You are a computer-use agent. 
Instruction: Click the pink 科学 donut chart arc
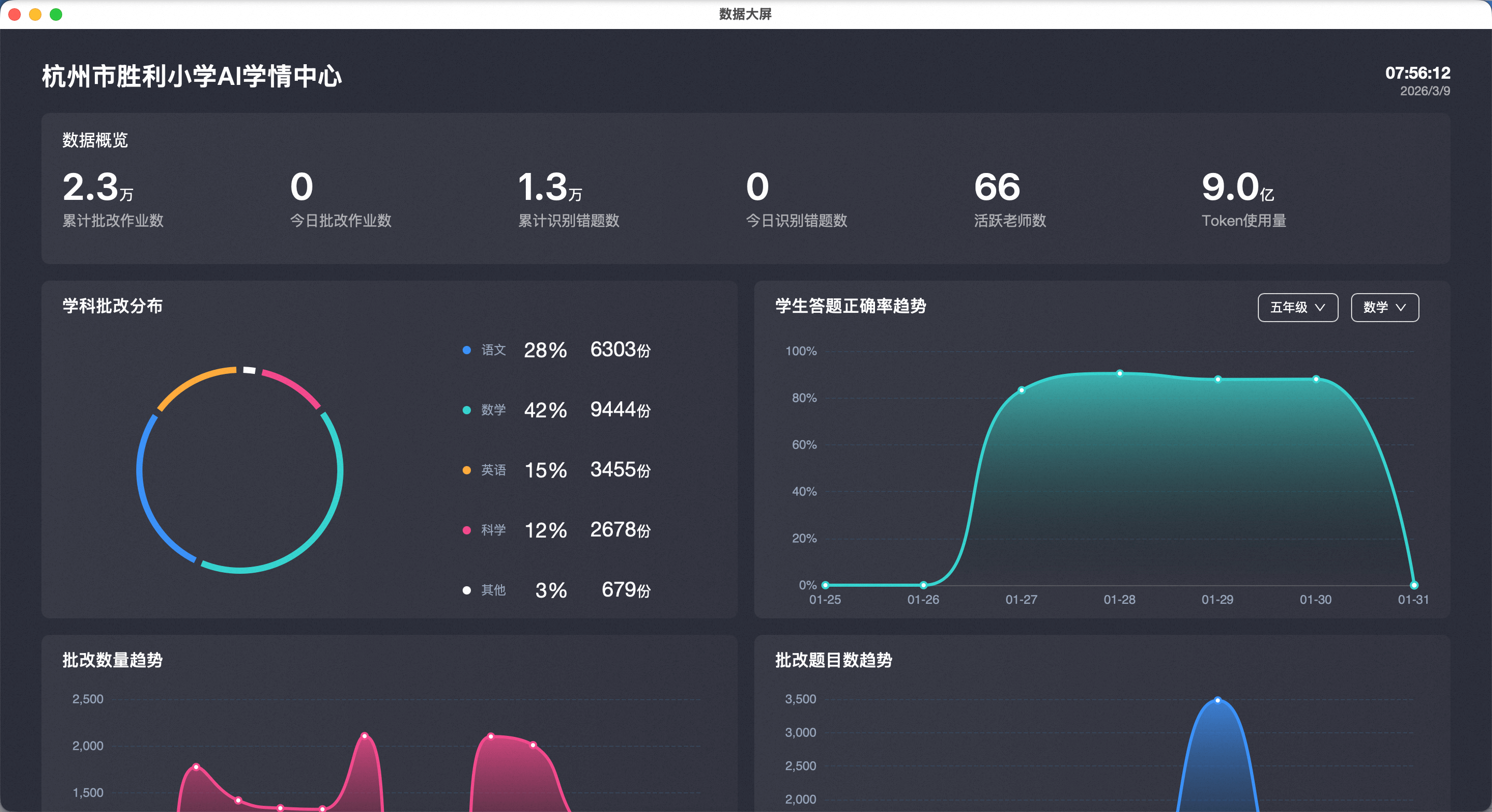293,385
